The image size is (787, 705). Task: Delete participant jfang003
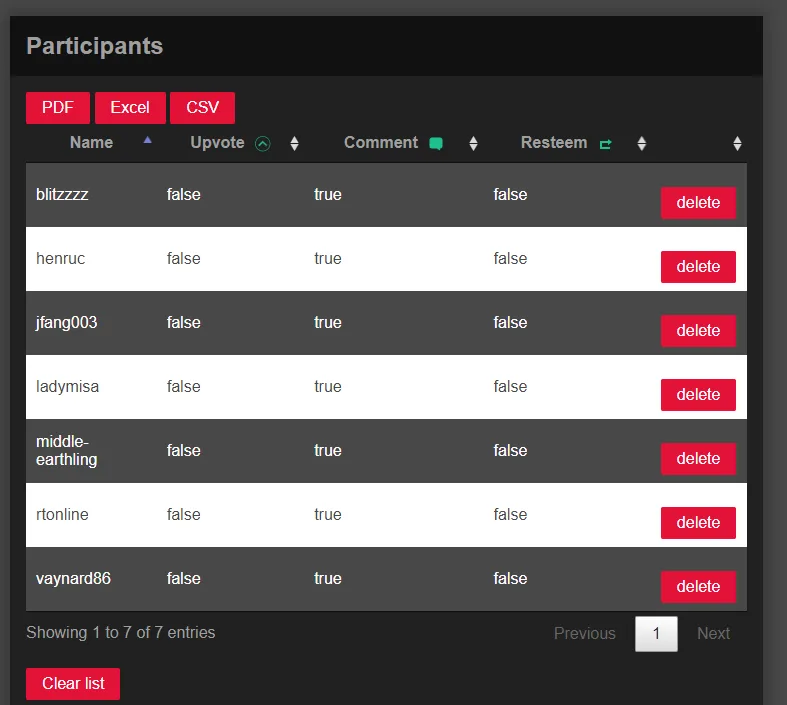coord(698,331)
